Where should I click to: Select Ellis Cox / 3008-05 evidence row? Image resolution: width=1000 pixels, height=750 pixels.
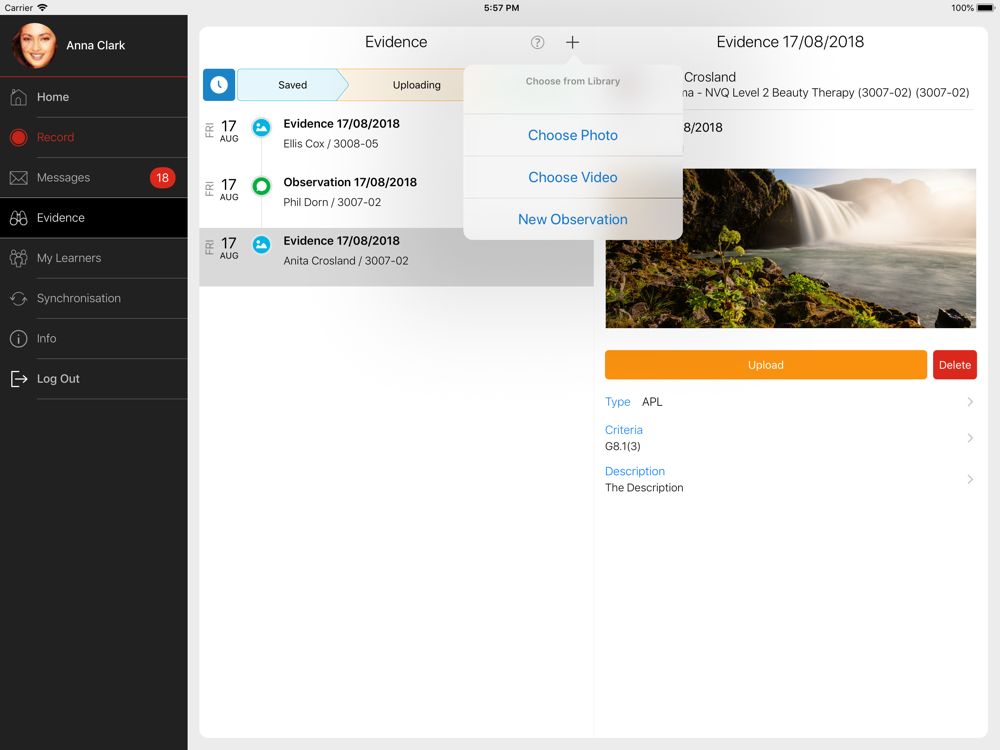pyautogui.click(x=396, y=134)
